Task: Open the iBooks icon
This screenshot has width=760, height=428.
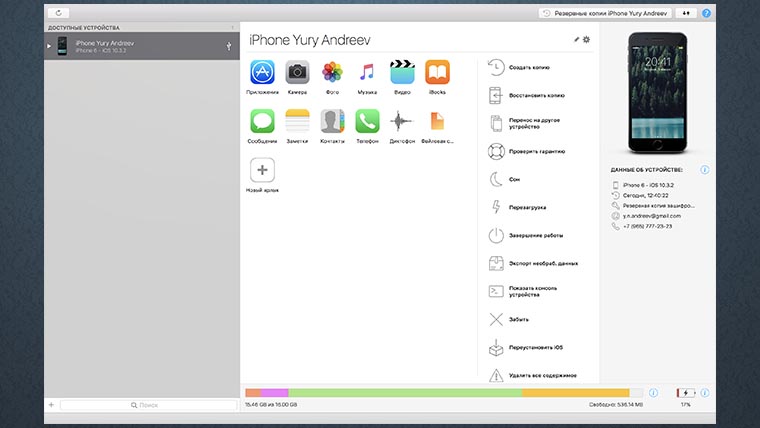Action: tap(437, 72)
